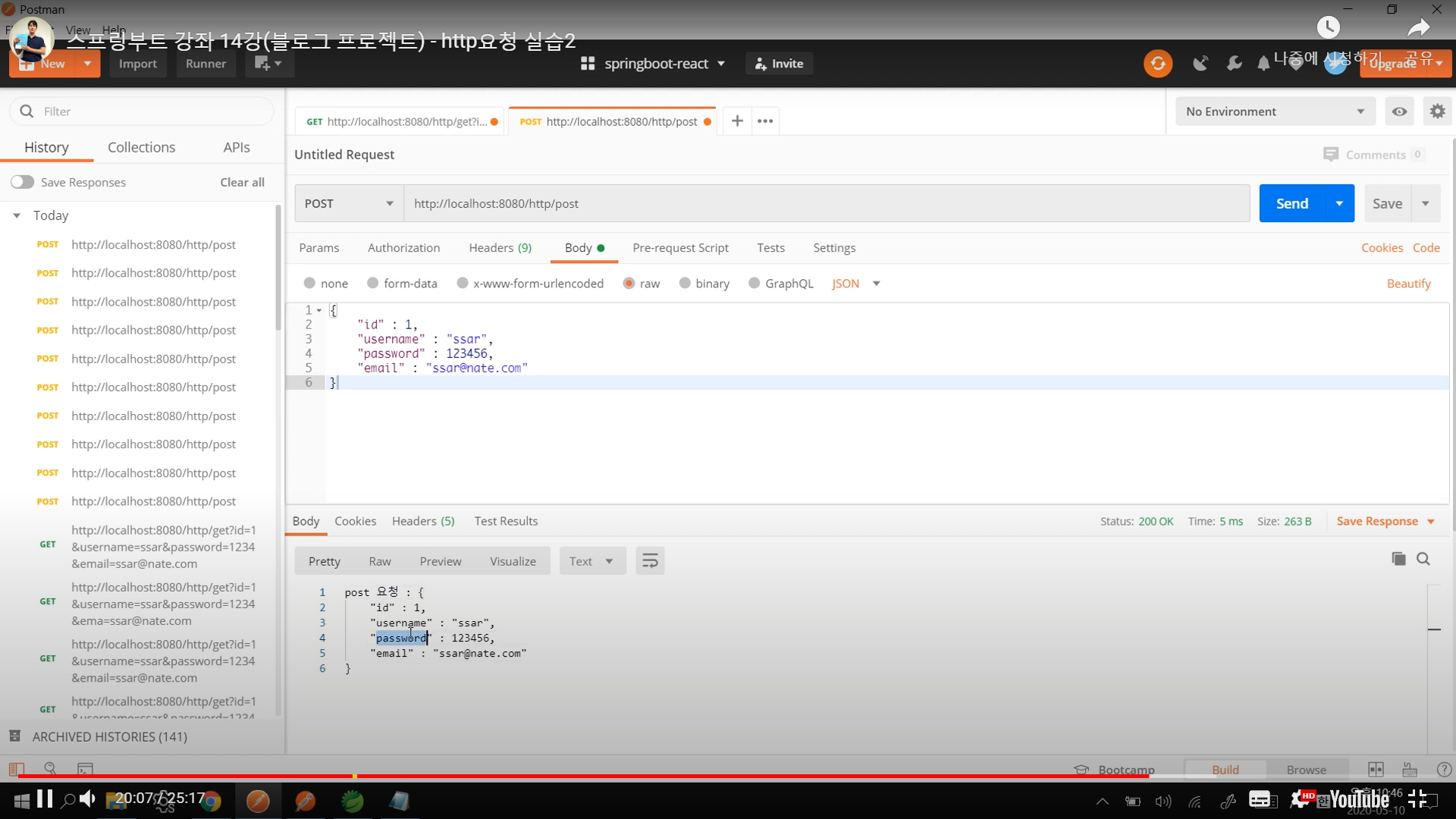Select the GraphQL body type
This screenshot has height=819, width=1456.
click(x=754, y=283)
